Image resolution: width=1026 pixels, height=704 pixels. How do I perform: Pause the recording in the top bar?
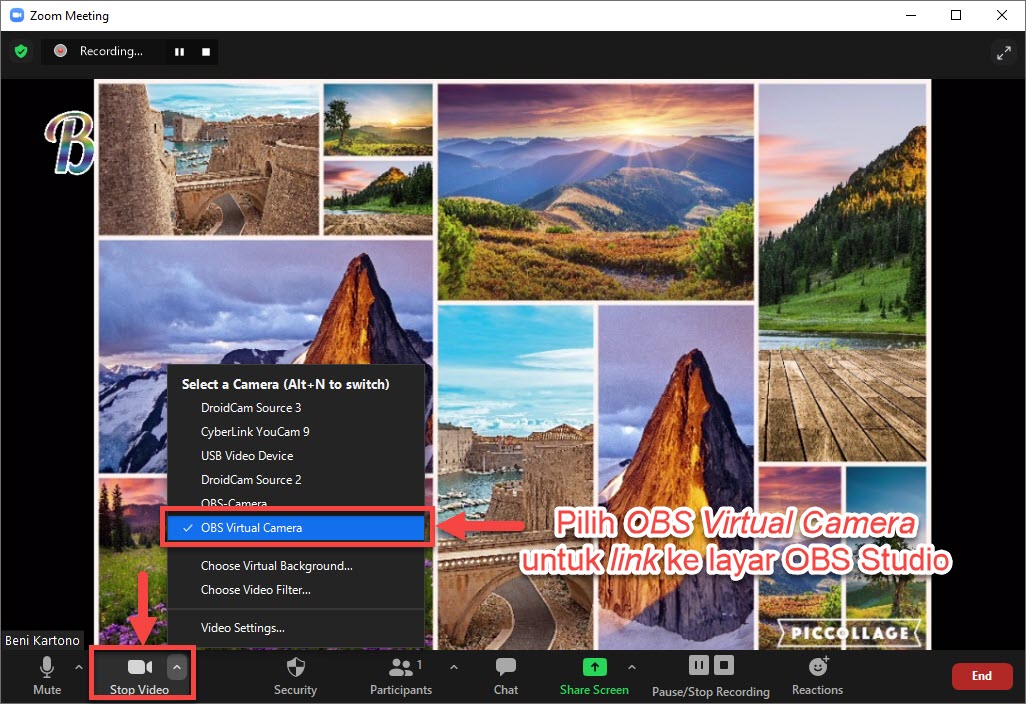179,52
